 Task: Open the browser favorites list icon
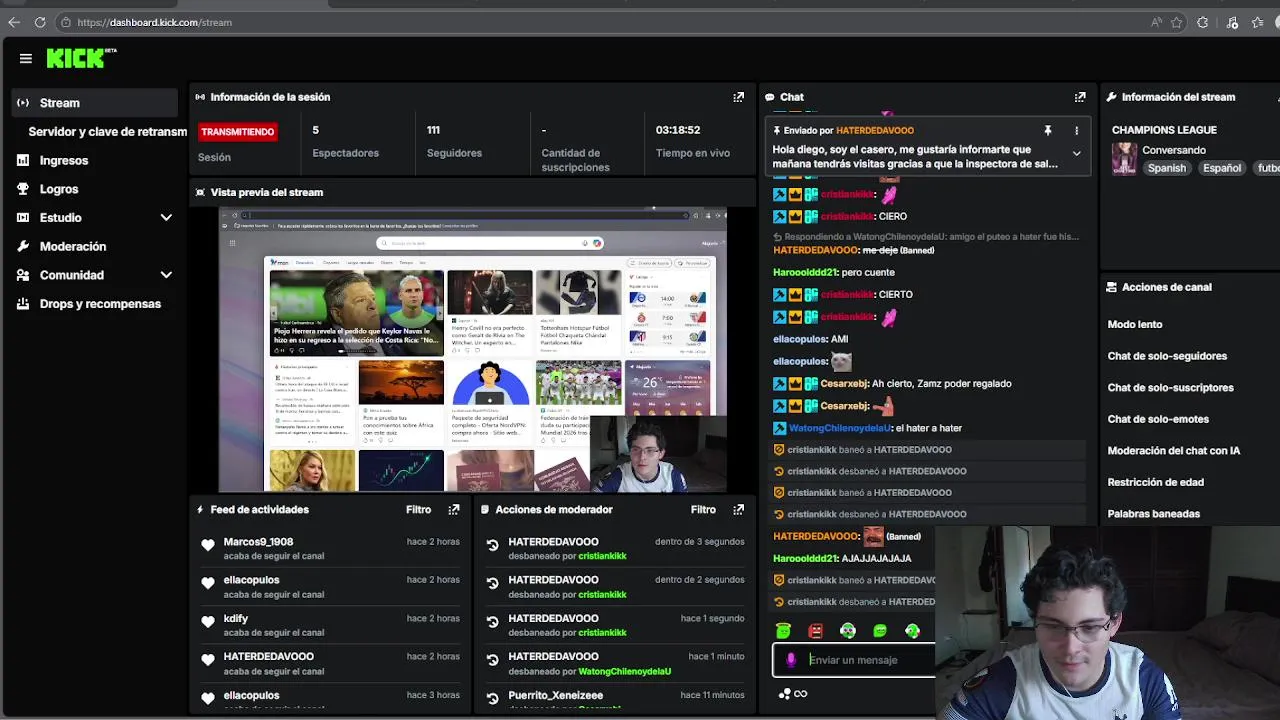(x=1257, y=22)
